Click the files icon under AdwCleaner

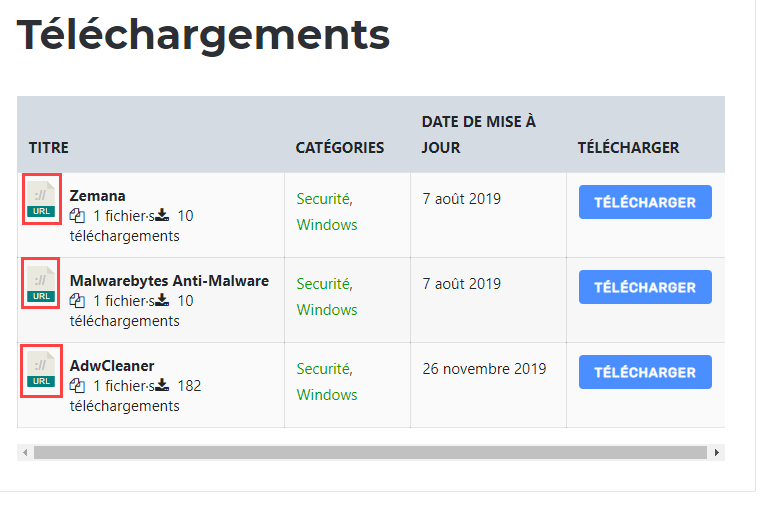[77, 386]
